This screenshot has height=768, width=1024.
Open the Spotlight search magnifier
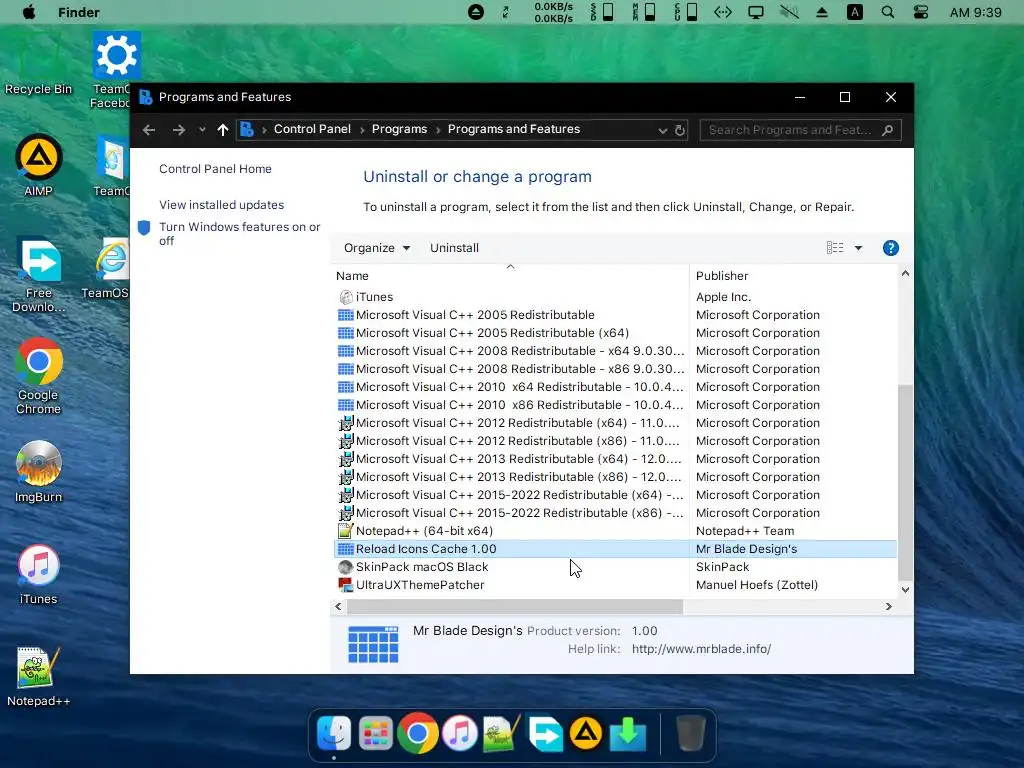point(888,12)
